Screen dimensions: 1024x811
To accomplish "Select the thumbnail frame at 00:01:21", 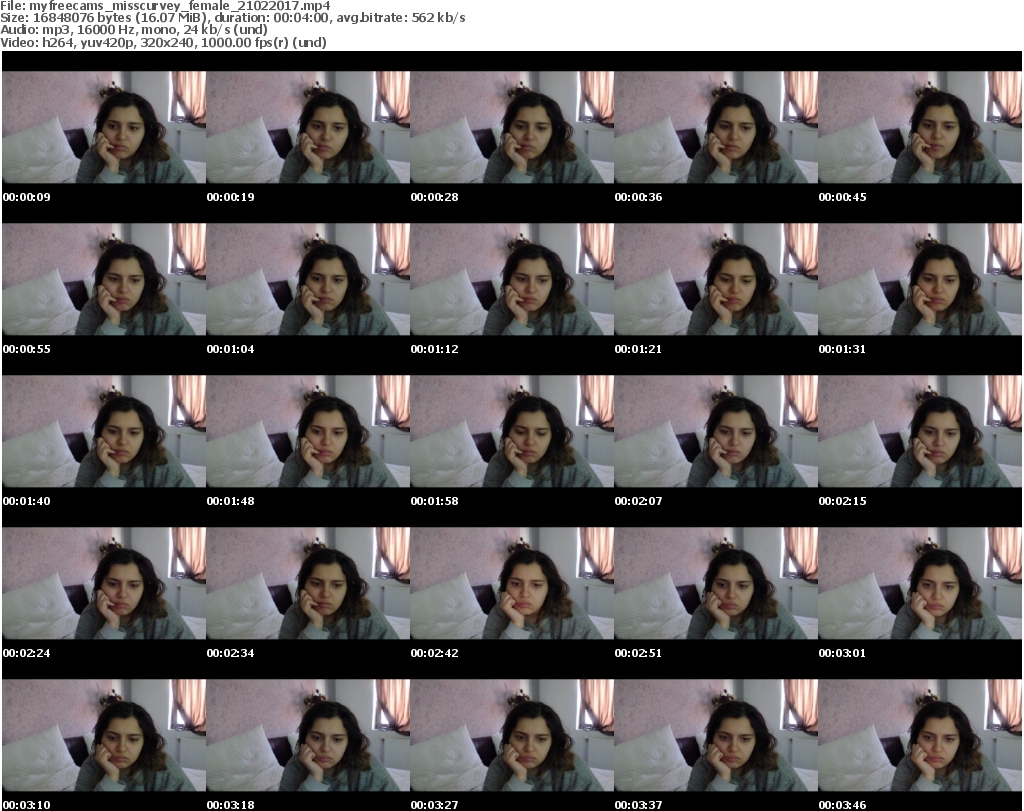I will pos(716,279).
